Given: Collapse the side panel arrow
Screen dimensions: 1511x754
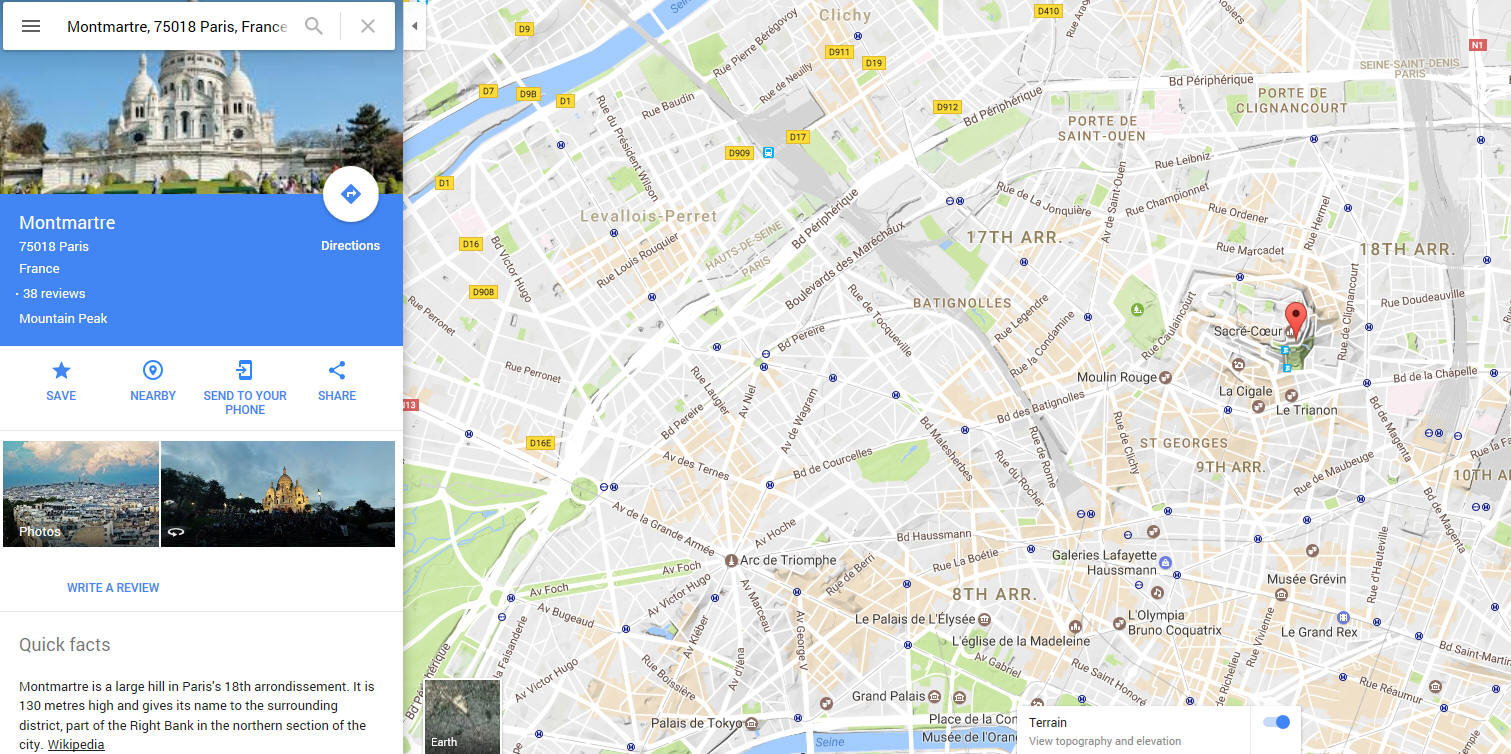Looking at the screenshot, I should 414,26.
